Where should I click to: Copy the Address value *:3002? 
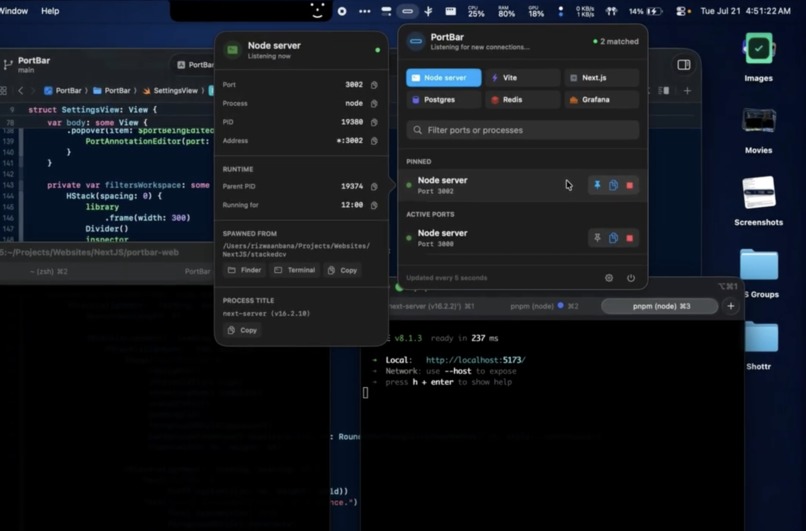pos(374,141)
